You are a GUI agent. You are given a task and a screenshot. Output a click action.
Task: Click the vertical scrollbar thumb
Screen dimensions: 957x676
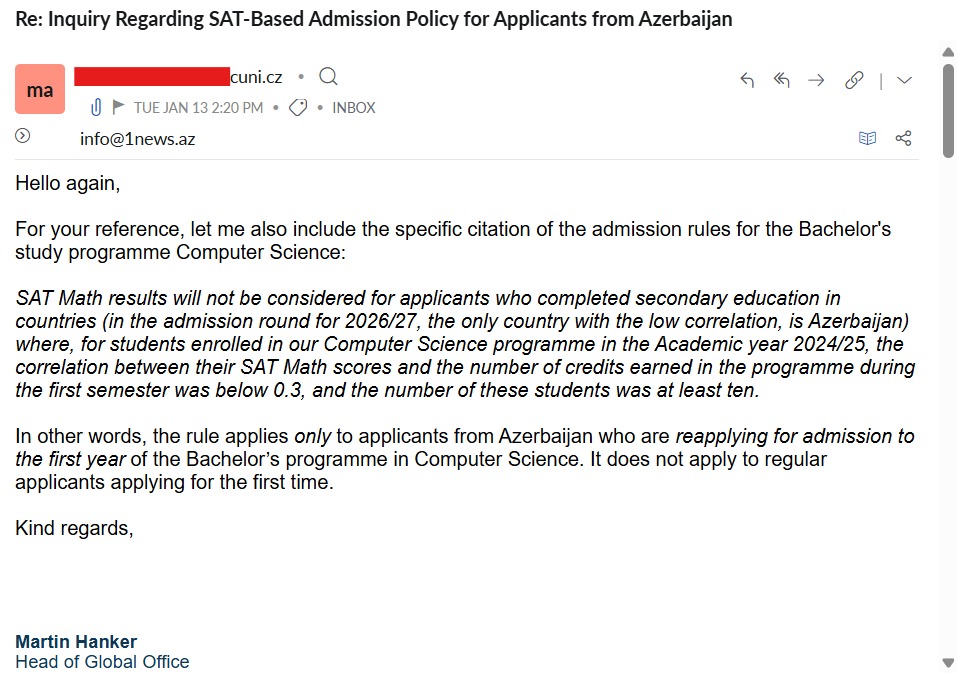[948, 110]
